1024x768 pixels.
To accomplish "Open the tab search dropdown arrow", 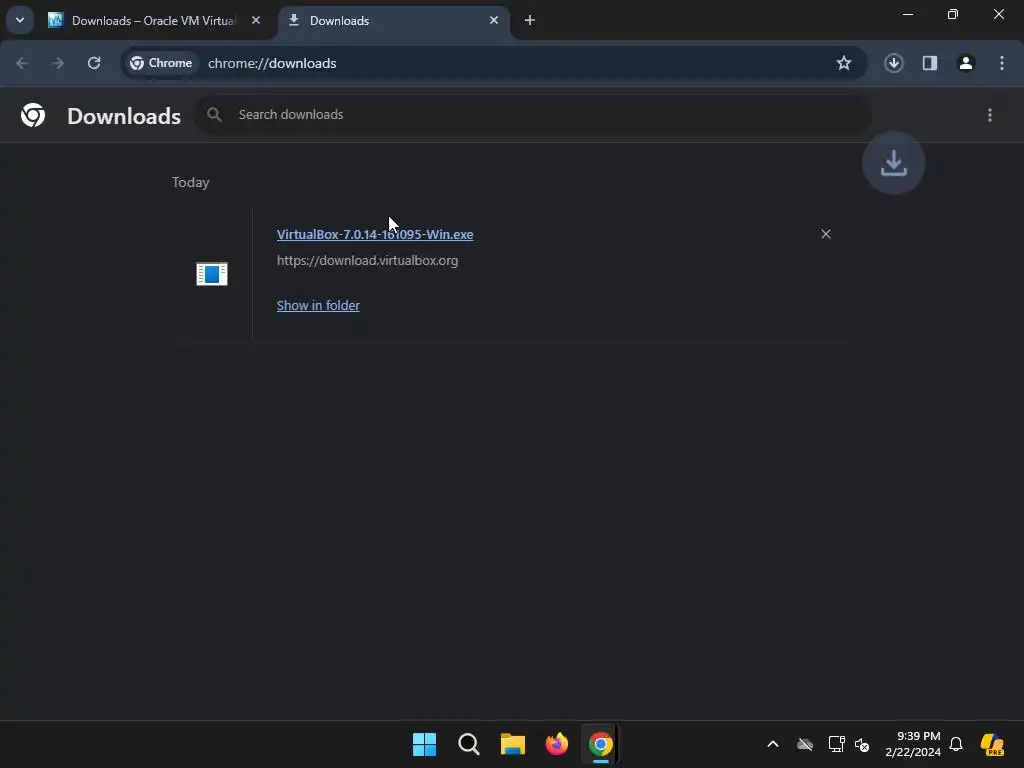I will point(20,20).
